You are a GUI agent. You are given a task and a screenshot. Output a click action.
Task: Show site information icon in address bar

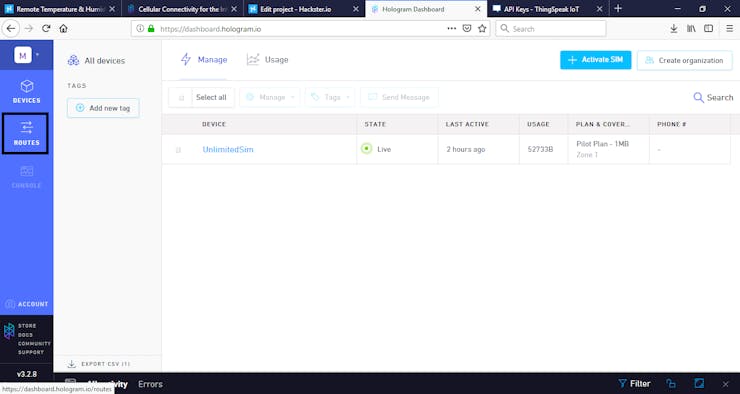tap(140, 29)
